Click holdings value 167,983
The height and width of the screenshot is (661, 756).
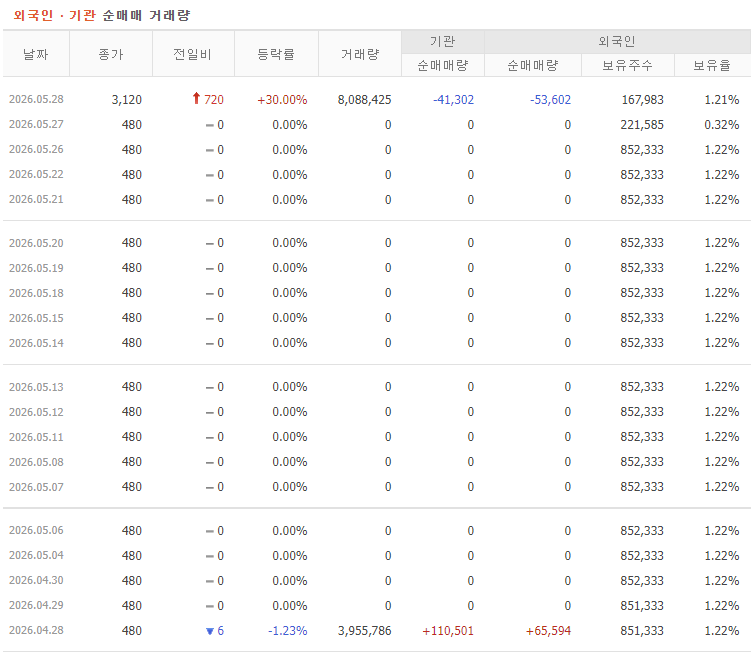(x=643, y=100)
